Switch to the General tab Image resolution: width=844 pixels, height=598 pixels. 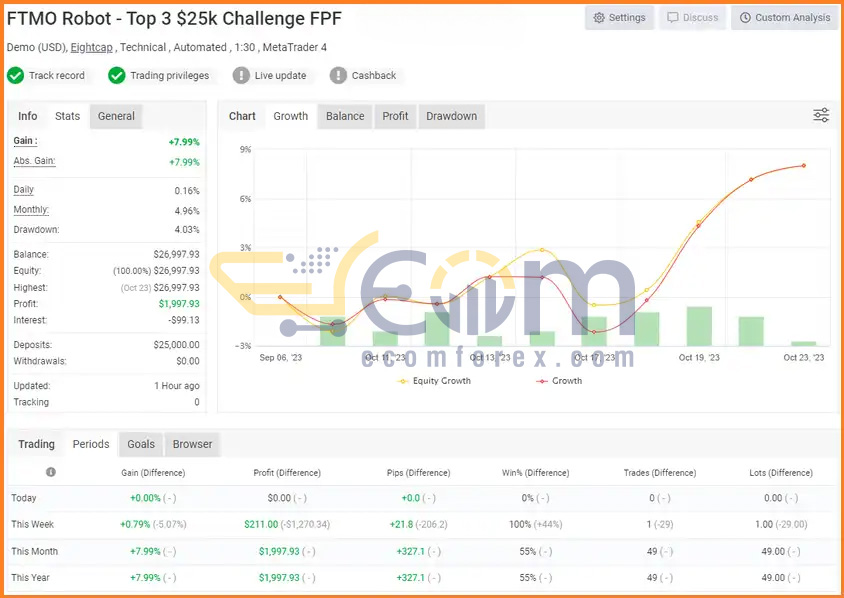[116, 116]
